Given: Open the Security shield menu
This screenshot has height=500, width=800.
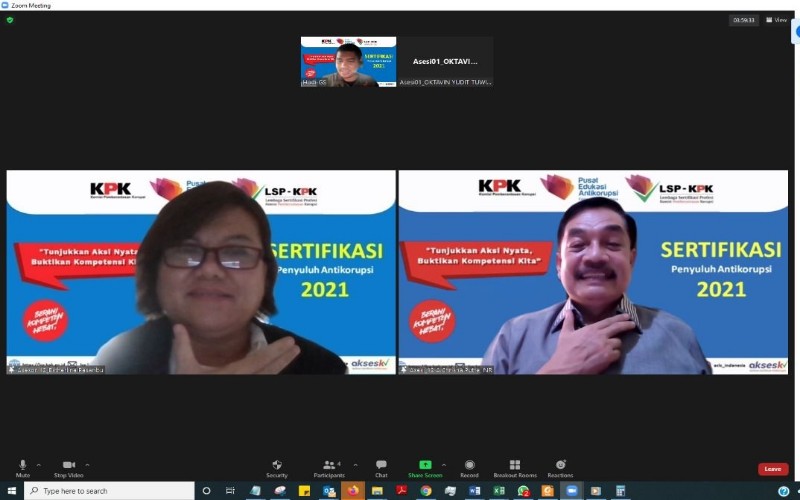Looking at the screenshot, I should tap(277, 468).
